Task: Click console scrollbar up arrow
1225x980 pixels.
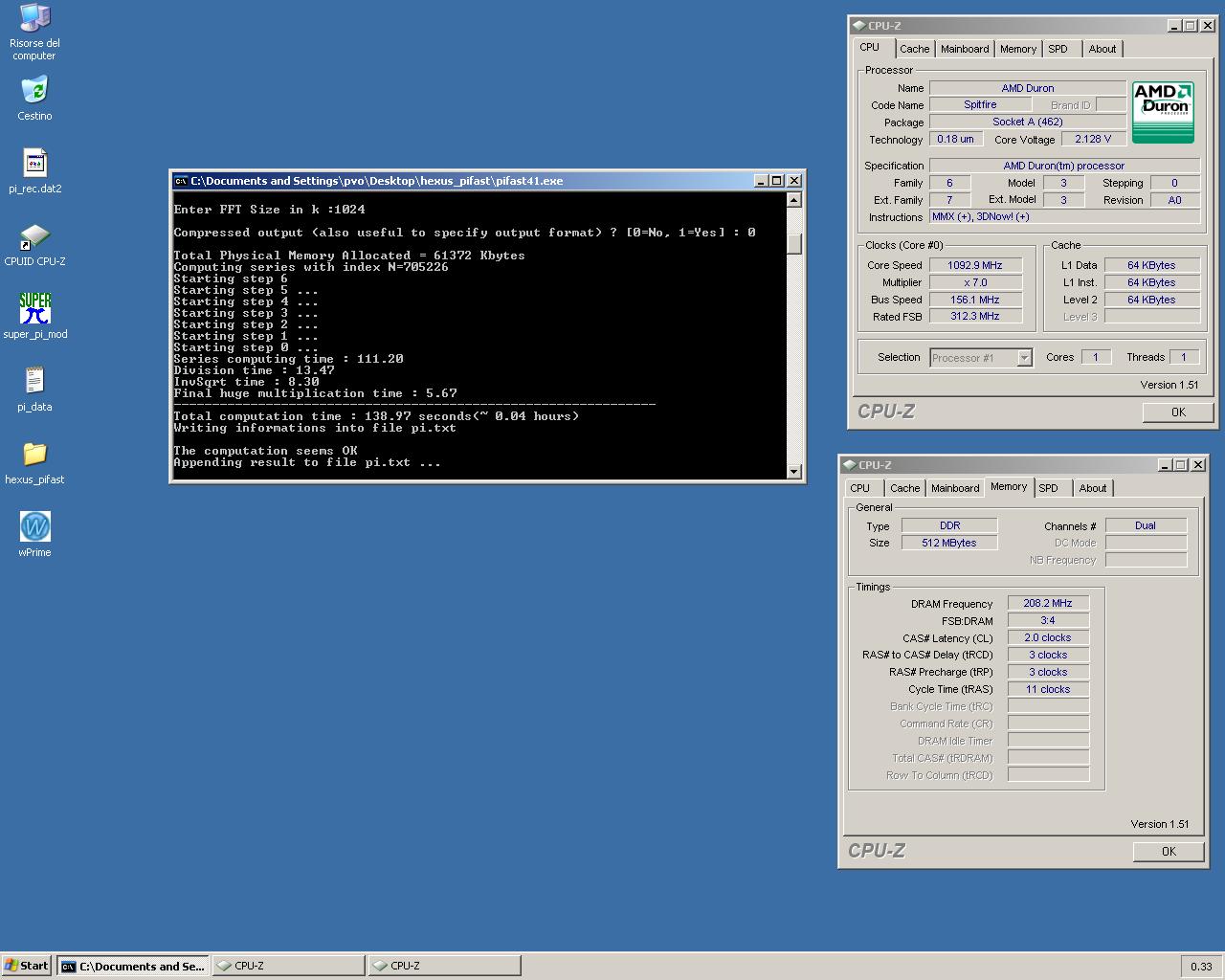Action: (793, 200)
